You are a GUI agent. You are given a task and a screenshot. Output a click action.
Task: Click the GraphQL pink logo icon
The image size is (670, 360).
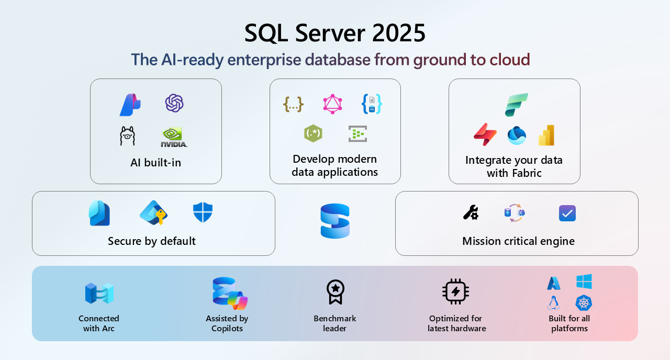coord(332,104)
